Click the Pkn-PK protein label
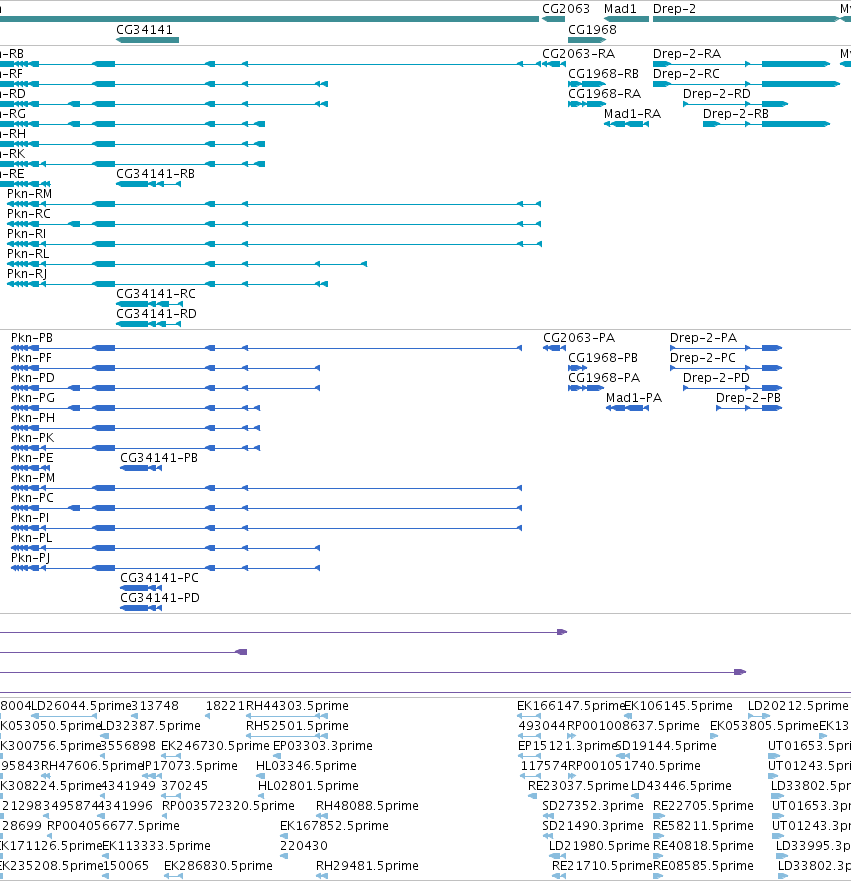Viewport: 851px width, 881px height. tap(33, 438)
